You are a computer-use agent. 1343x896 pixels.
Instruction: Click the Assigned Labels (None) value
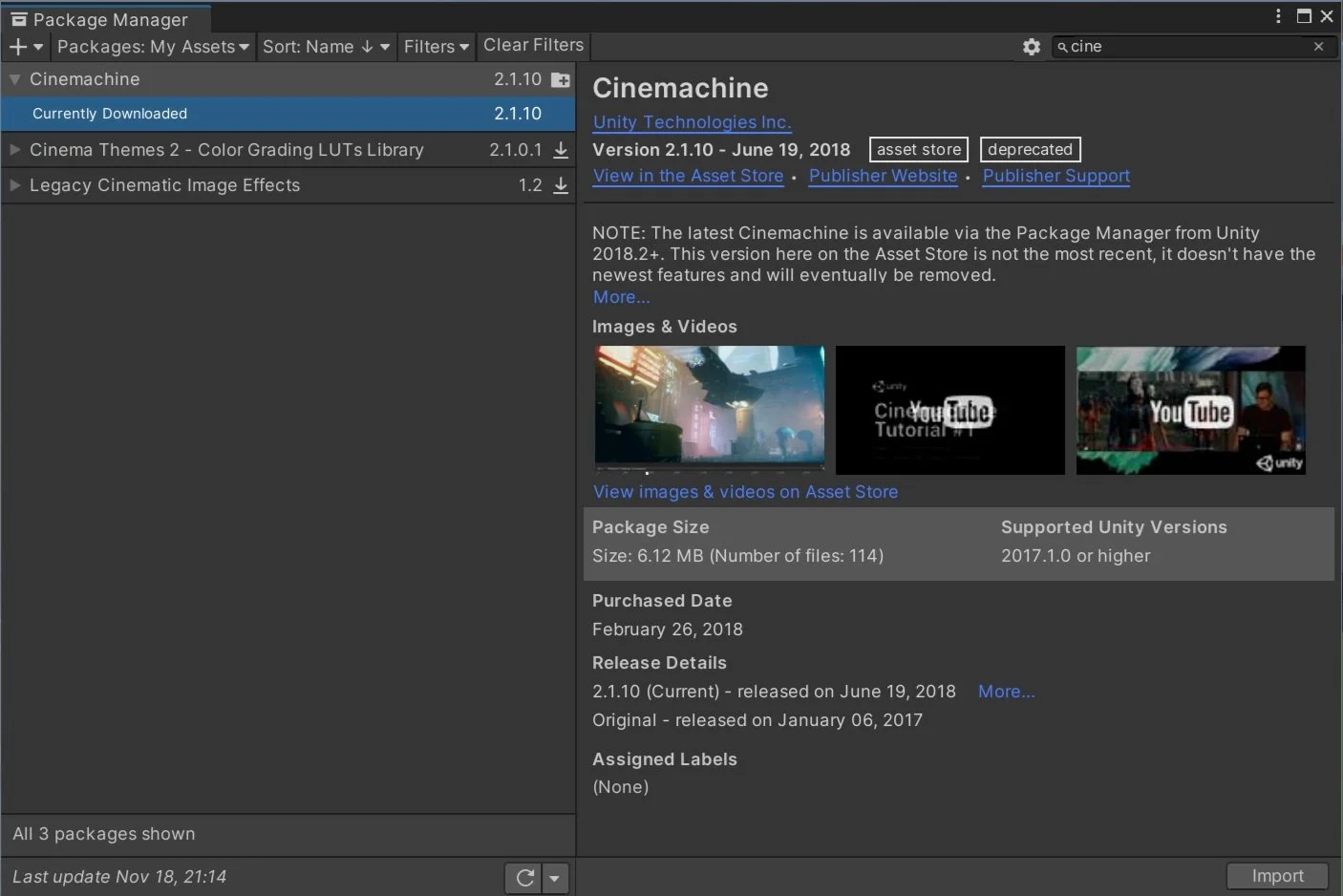[x=621, y=787]
